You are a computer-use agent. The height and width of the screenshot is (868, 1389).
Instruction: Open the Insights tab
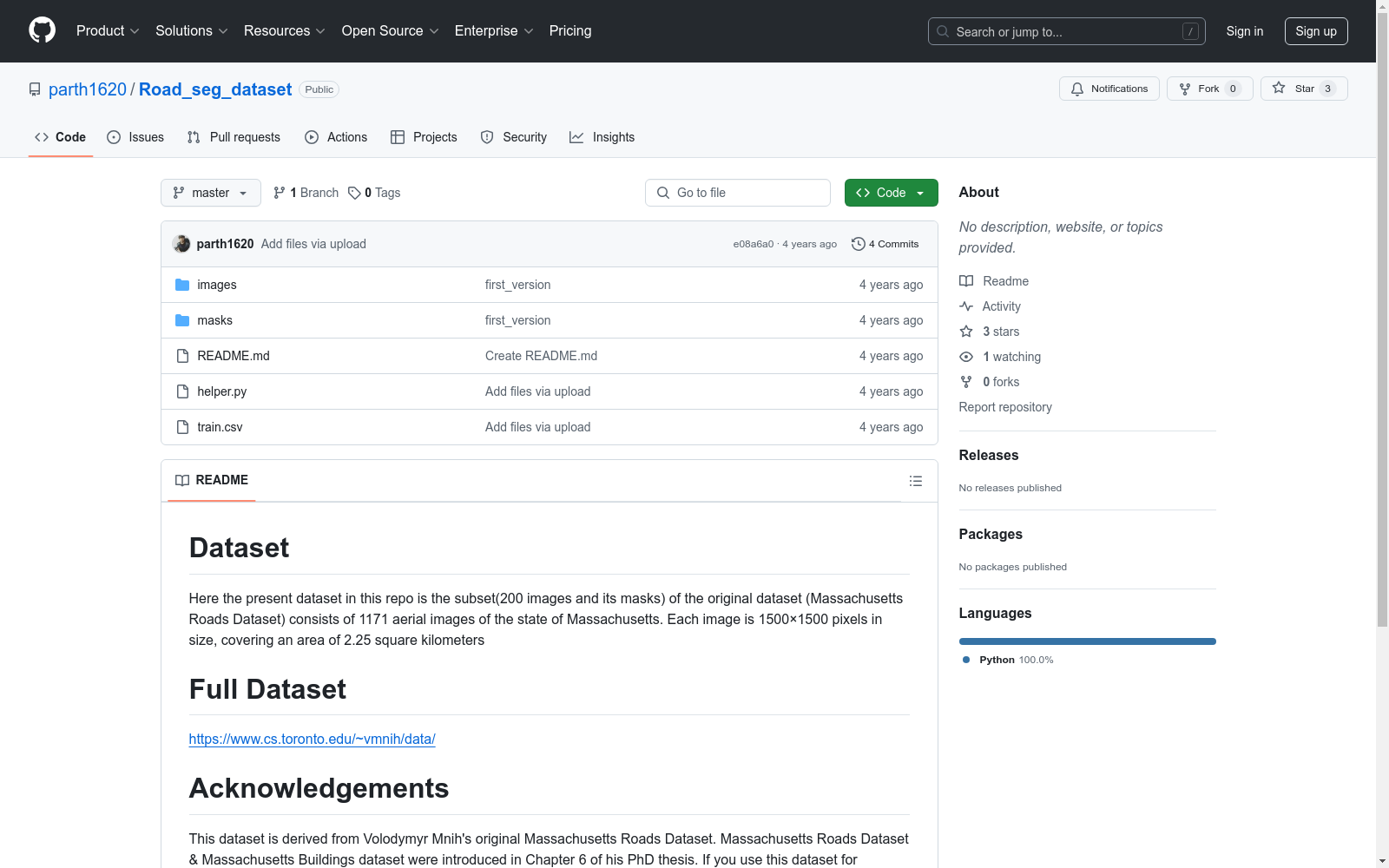[x=602, y=137]
